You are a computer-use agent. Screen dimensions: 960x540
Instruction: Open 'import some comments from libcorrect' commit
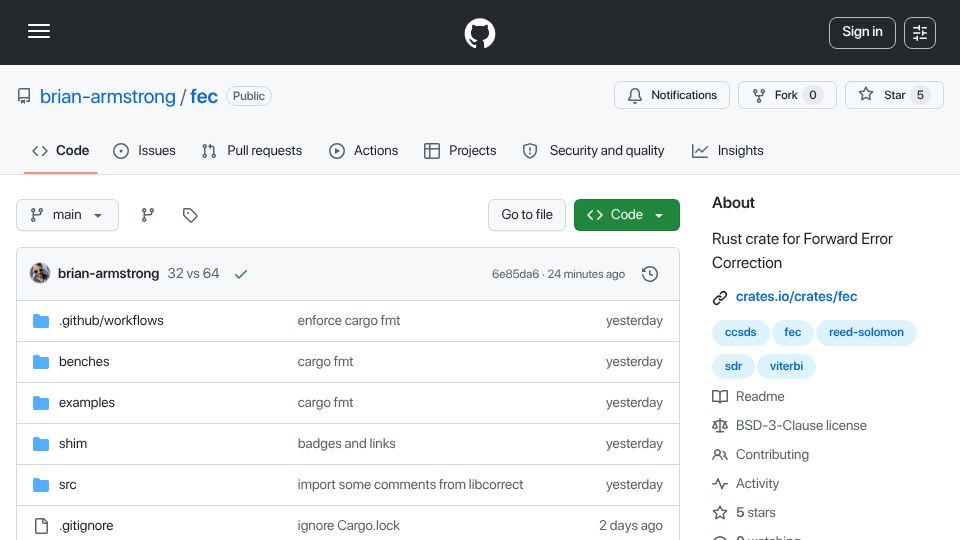(x=410, y=484)
